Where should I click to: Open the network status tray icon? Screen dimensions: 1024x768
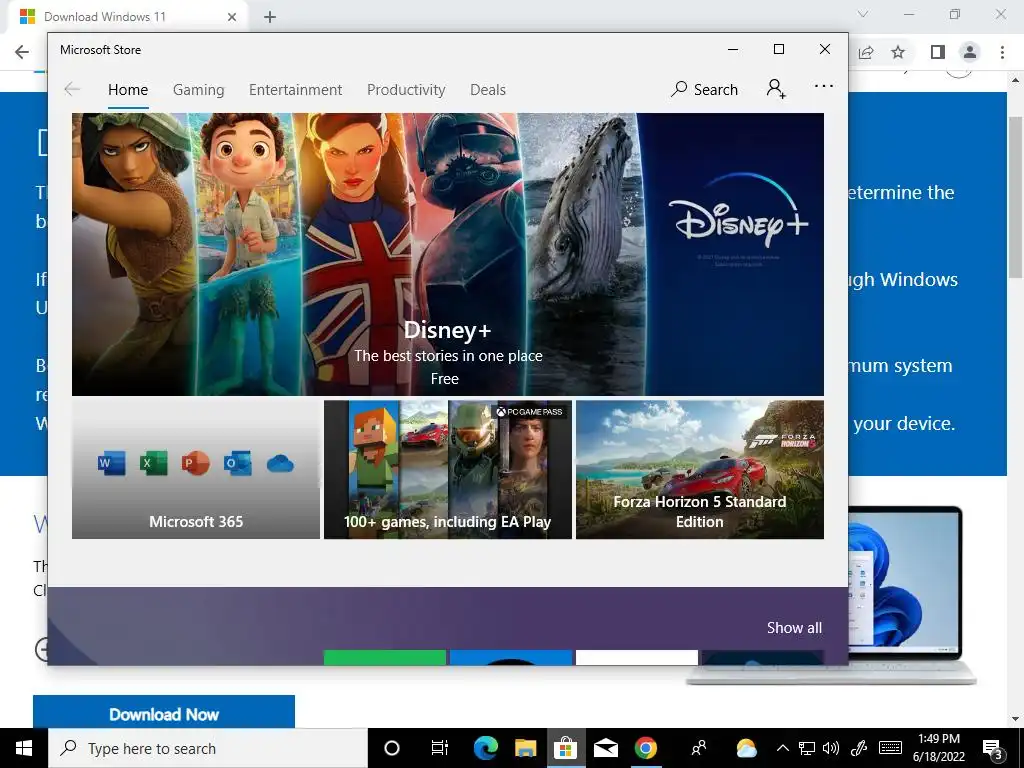[807, 748]
